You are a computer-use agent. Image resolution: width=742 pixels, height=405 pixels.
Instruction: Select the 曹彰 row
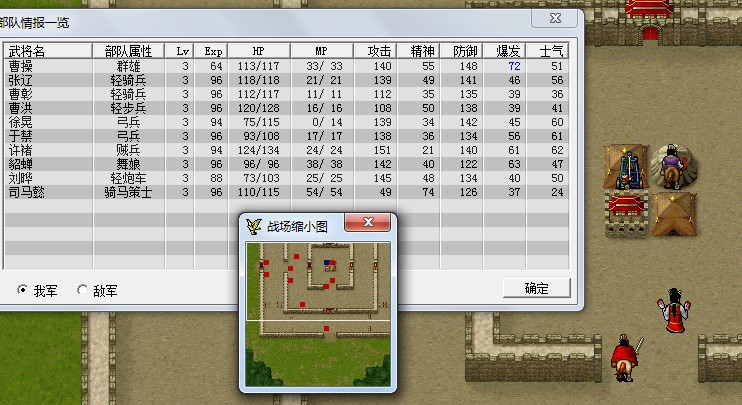pos(286,94)
